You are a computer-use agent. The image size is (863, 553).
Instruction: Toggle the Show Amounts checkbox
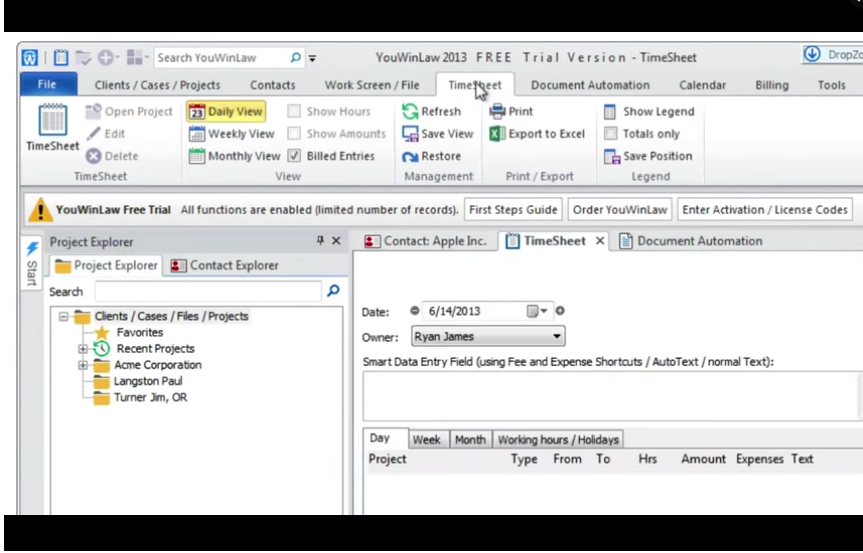pyautogui.click(x=294, y=134)
